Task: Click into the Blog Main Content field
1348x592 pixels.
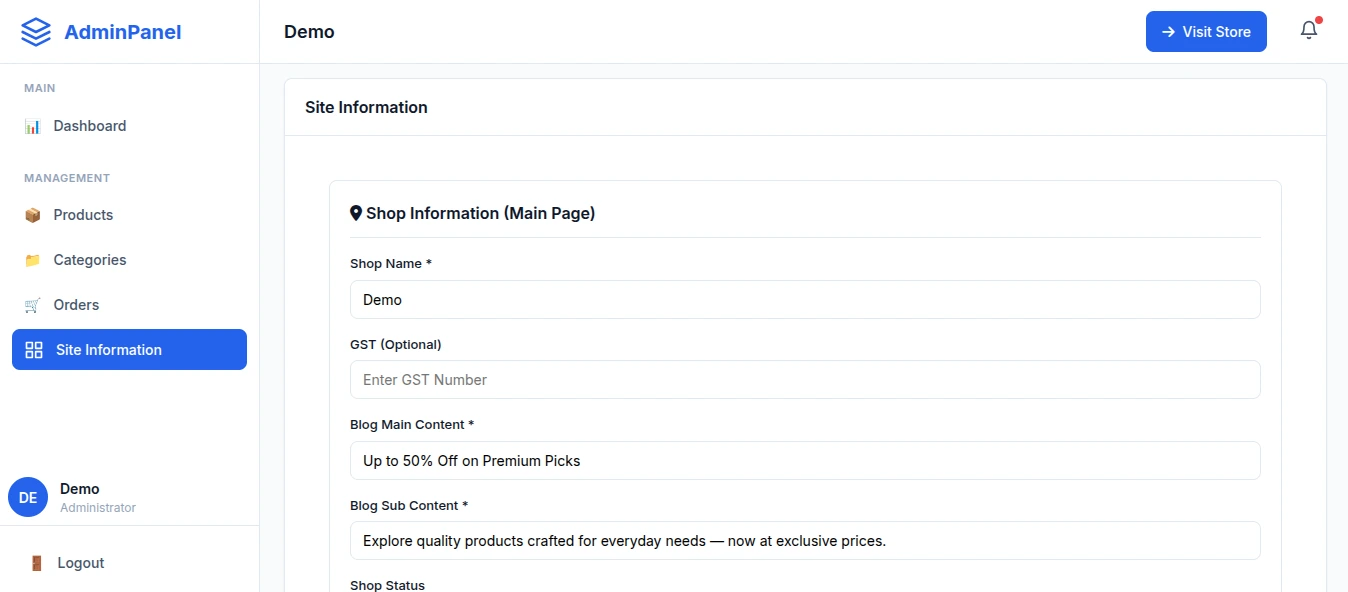Action: pyautogui.click(x=804, y=461)
